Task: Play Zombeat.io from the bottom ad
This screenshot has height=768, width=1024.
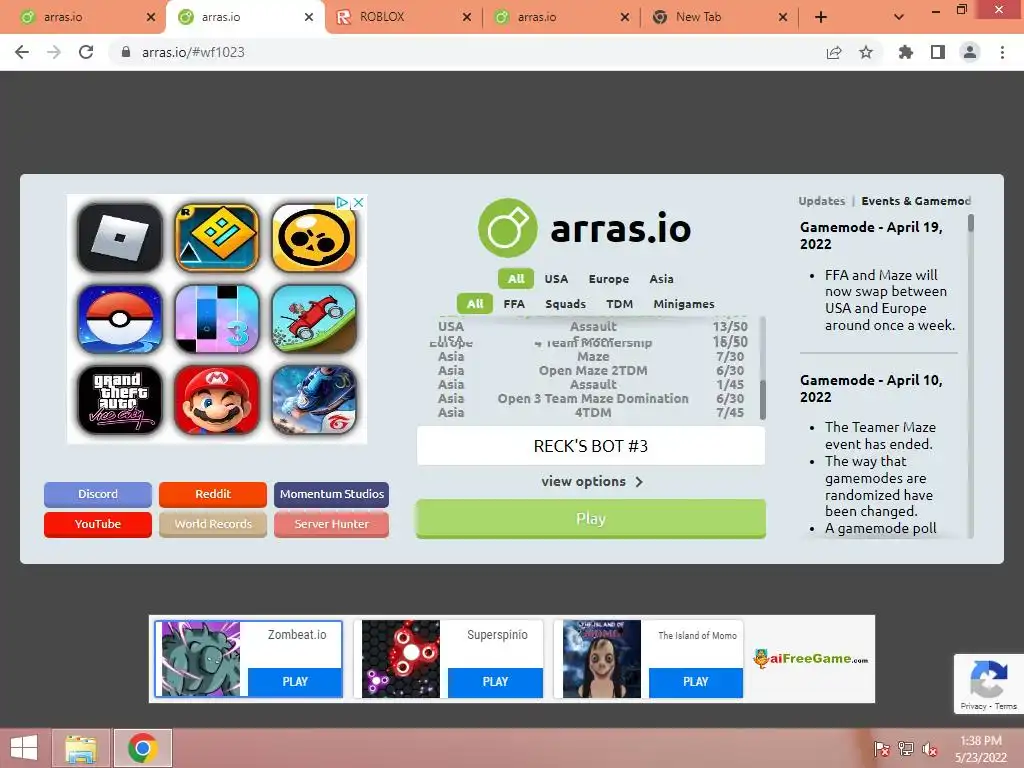Action: point(295,682)
